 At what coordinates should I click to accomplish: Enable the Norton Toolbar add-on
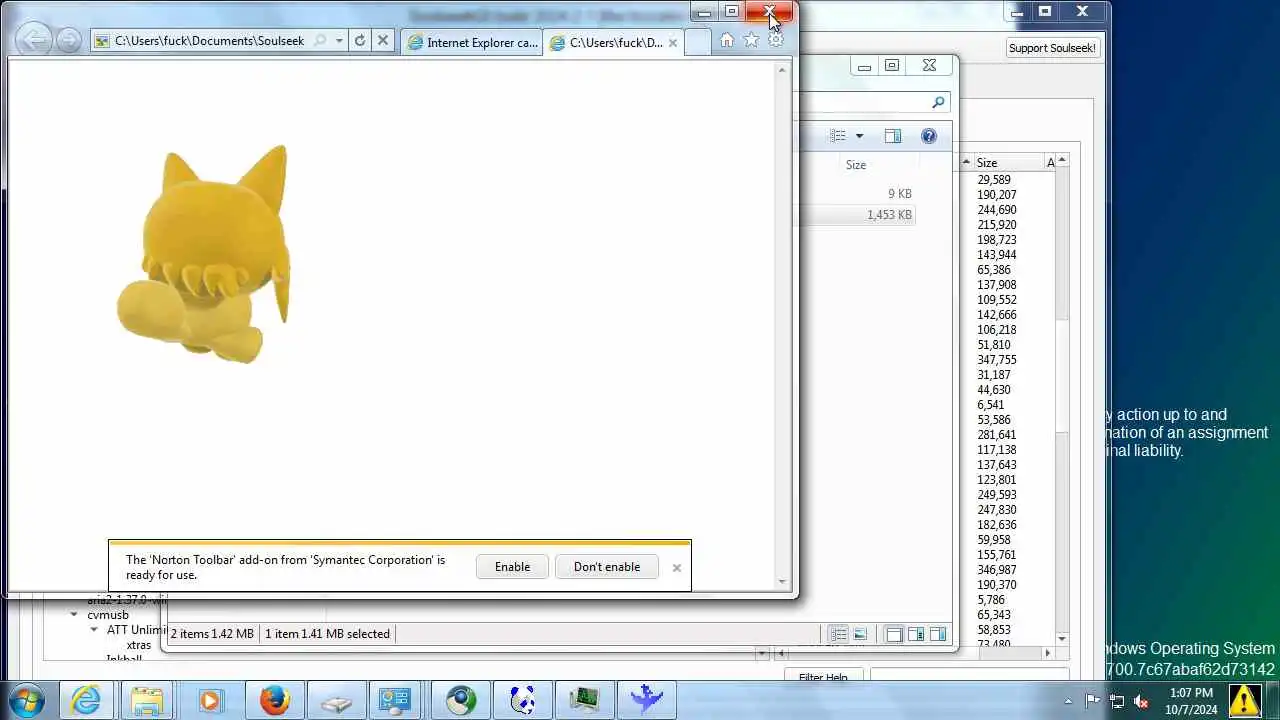tap(512, 567)
